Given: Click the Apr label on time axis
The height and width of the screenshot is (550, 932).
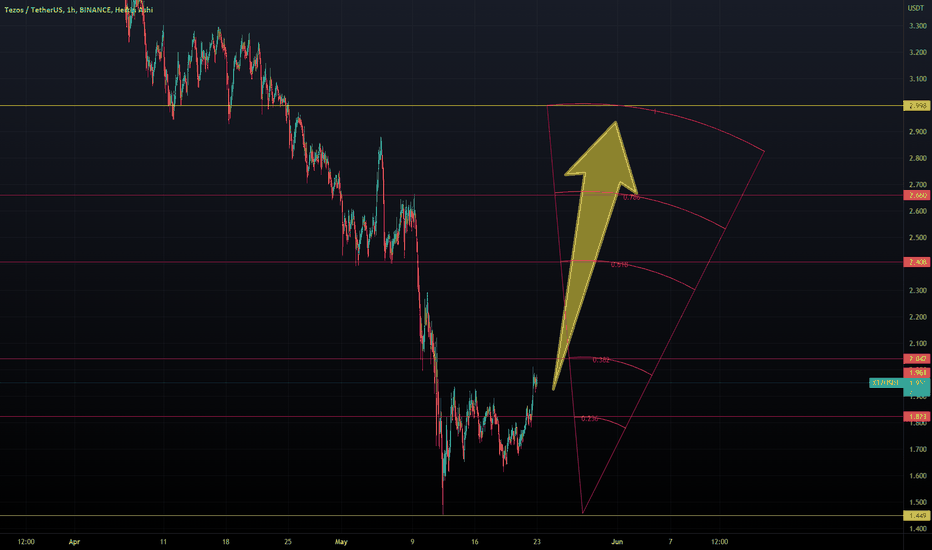Looking at the screenshot, I should pyautogui.click(x=74, y=542).
